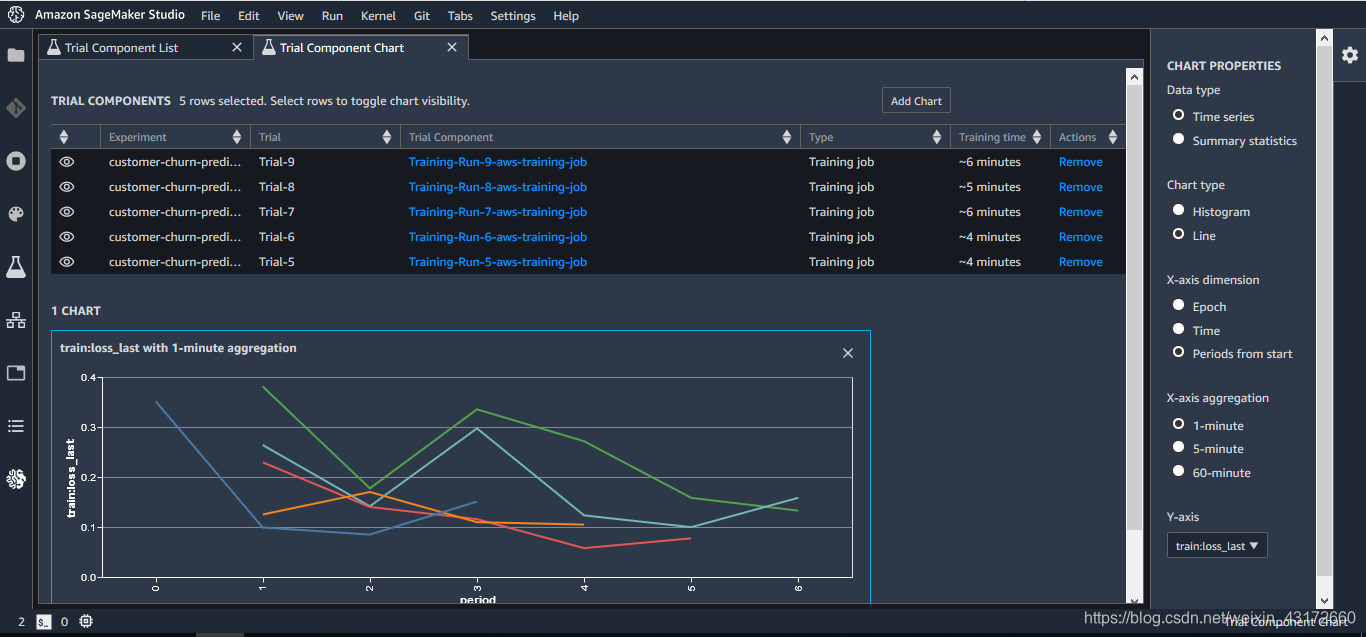
Task: Open the Endpoints network sidebar icon
Action: click(16, 320)
